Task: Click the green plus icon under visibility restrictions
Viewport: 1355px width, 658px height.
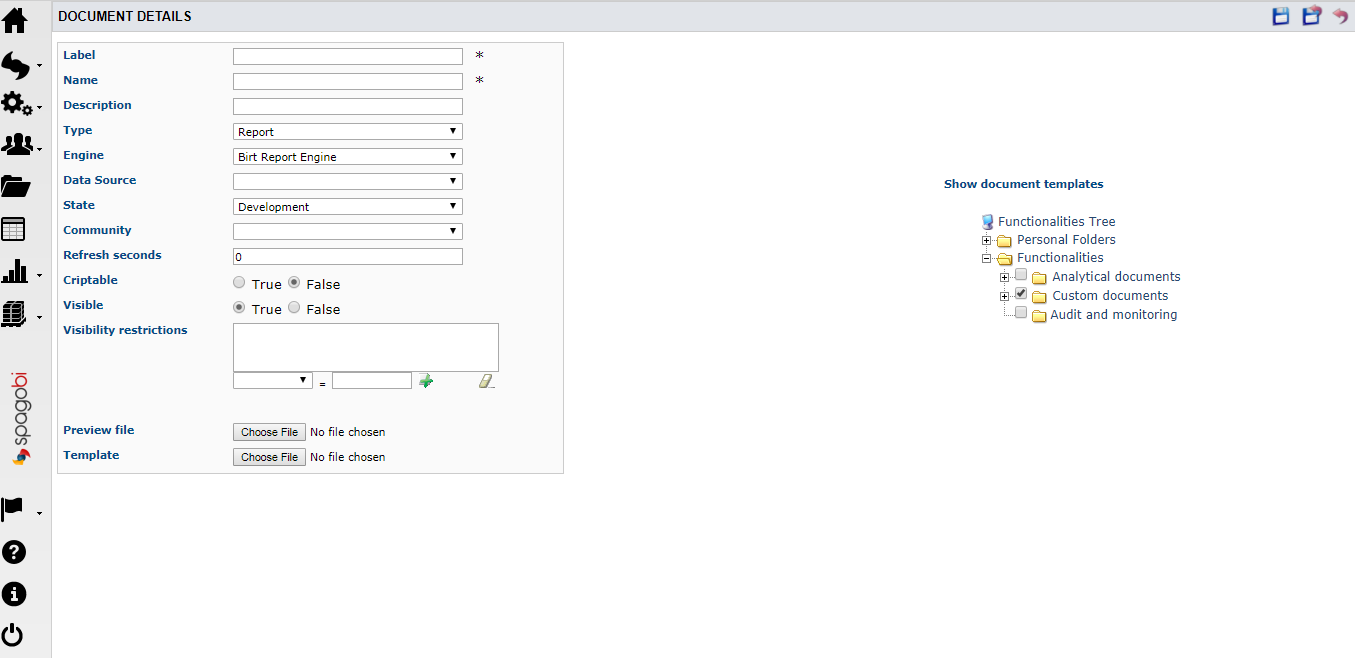Action: point(426,380)
